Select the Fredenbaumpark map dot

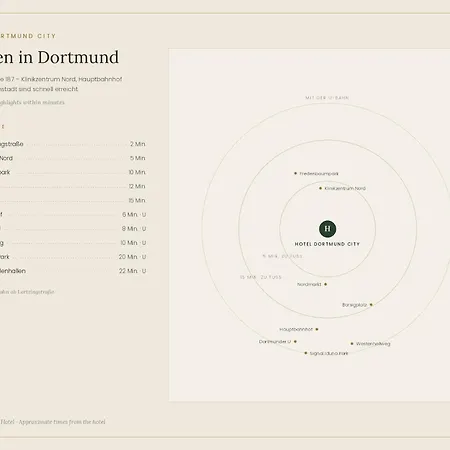click(295, 173)
